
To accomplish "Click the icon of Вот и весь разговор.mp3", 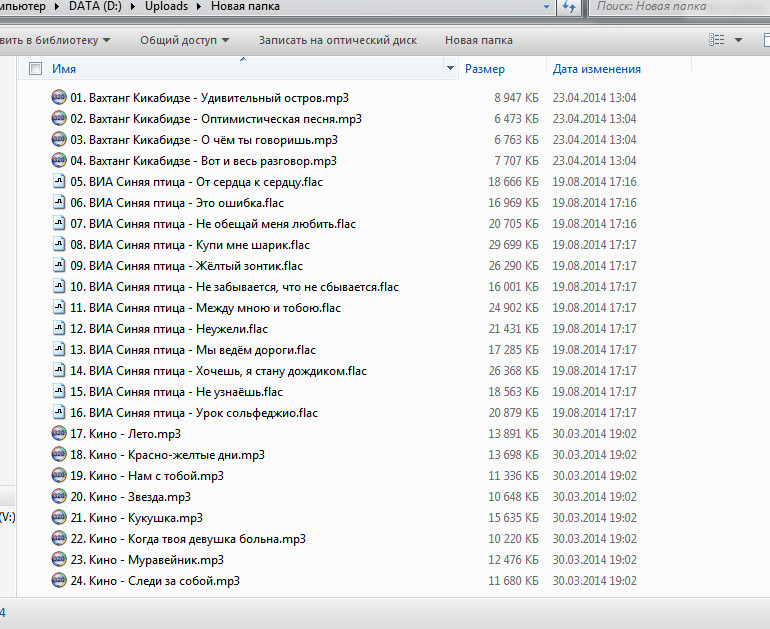I will point(59,161).
